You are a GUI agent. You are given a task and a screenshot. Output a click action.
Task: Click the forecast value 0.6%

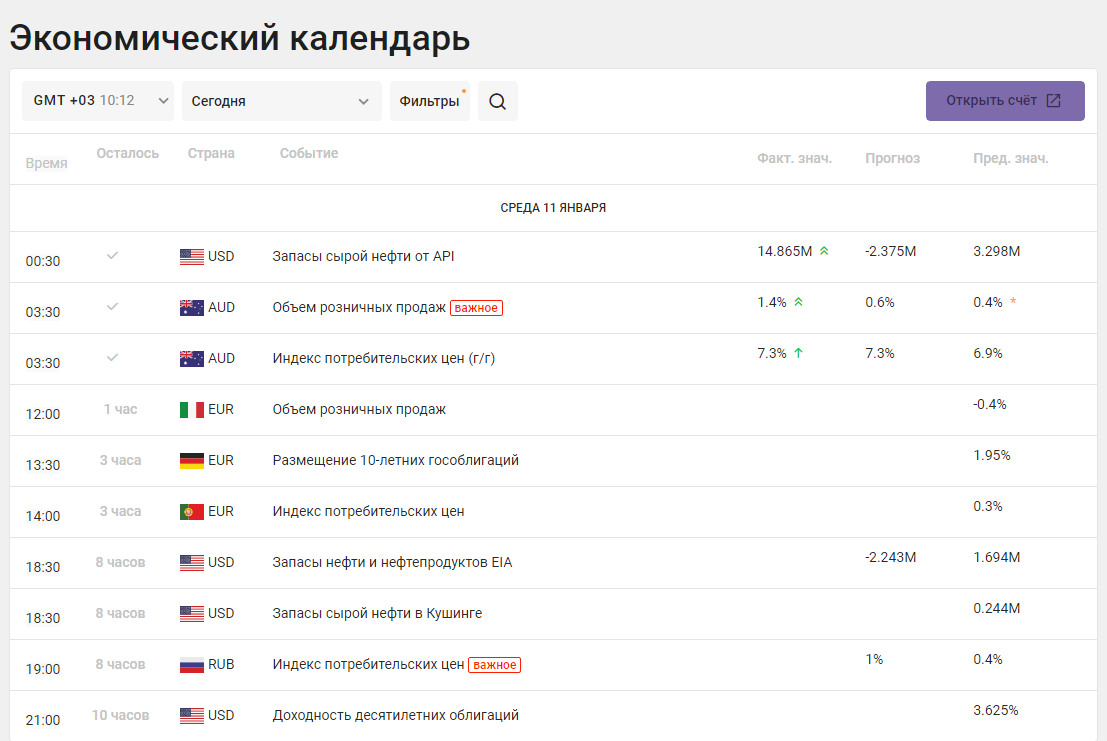pos(880,302)
